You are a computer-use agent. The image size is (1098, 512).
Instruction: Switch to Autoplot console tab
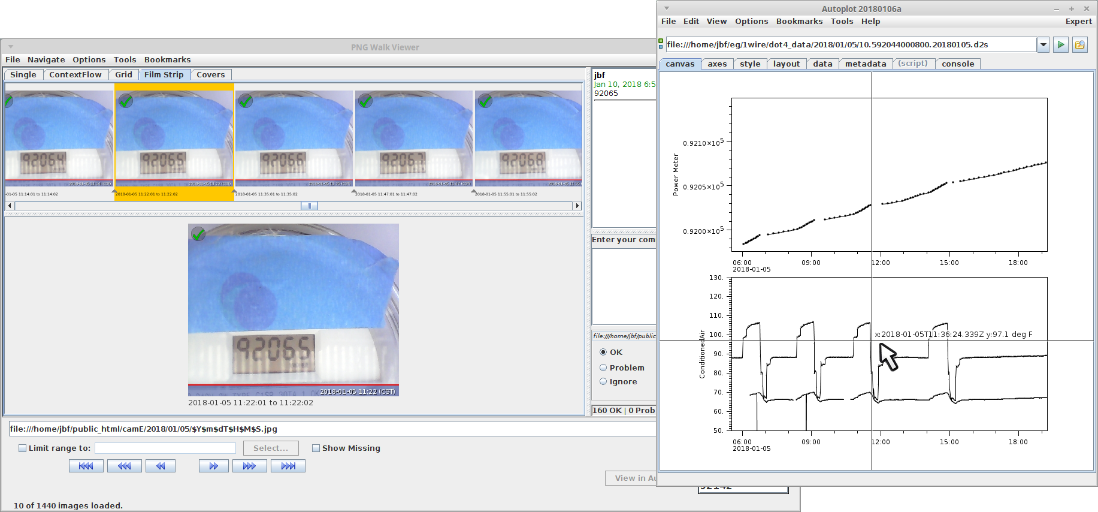click(957, 64)
